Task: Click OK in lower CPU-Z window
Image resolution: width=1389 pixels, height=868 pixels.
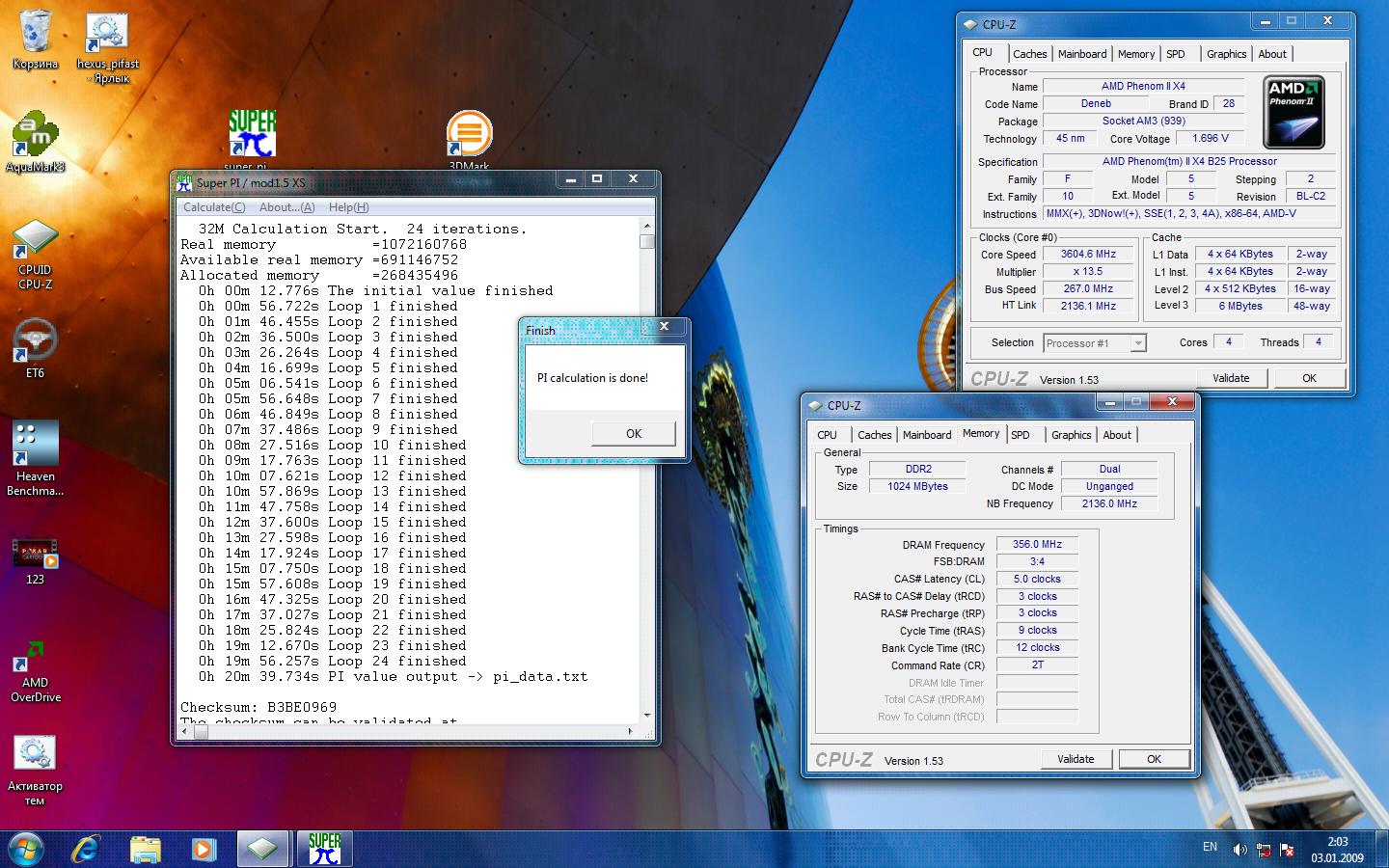Action: pyautogui.click(x=1154, y=759)
